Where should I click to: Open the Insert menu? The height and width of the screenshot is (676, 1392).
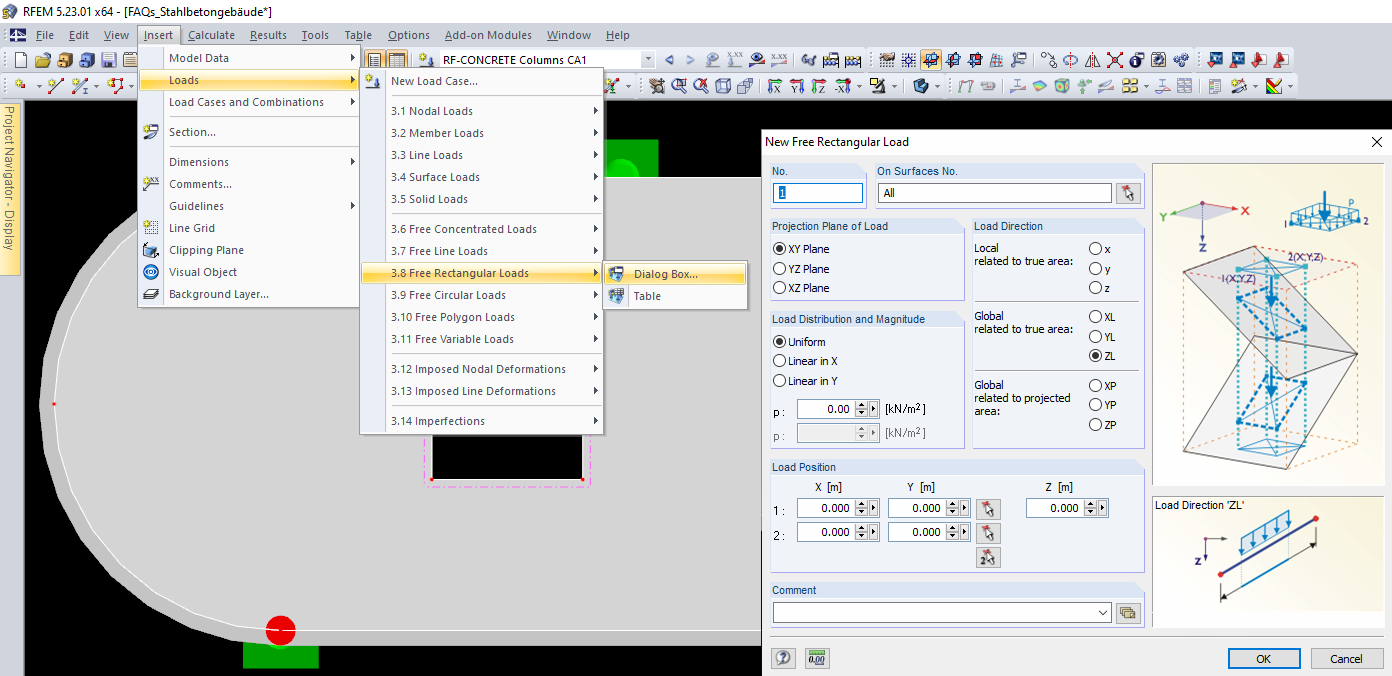pyautogui.click(x=158, y=35)
